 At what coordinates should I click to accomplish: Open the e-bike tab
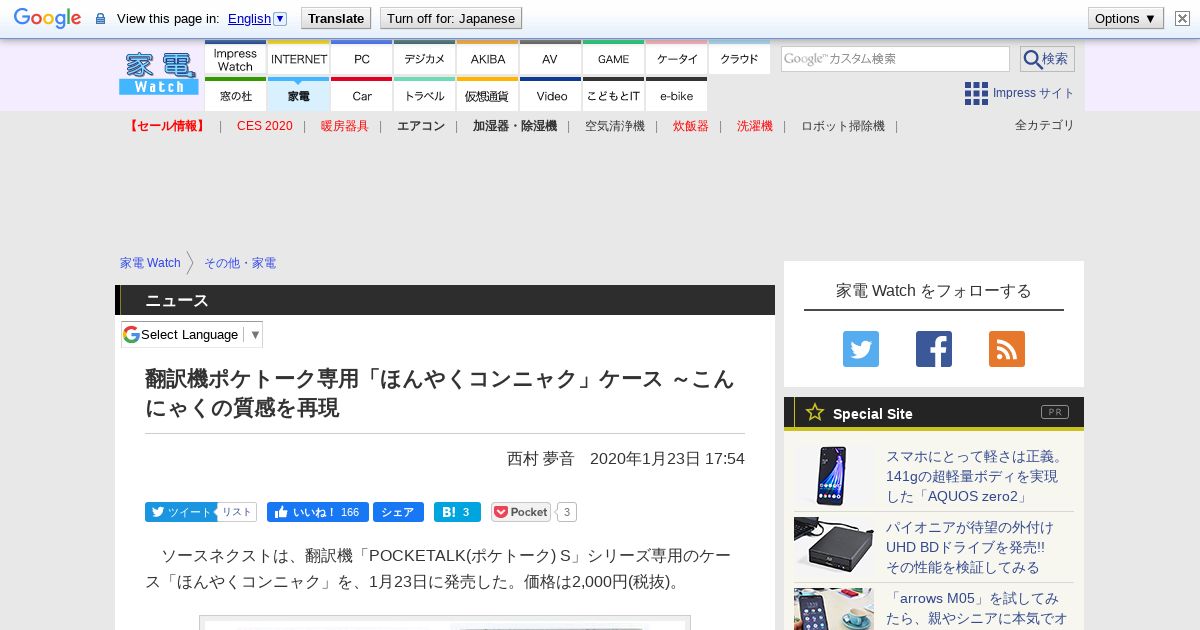tap(676, 95)
